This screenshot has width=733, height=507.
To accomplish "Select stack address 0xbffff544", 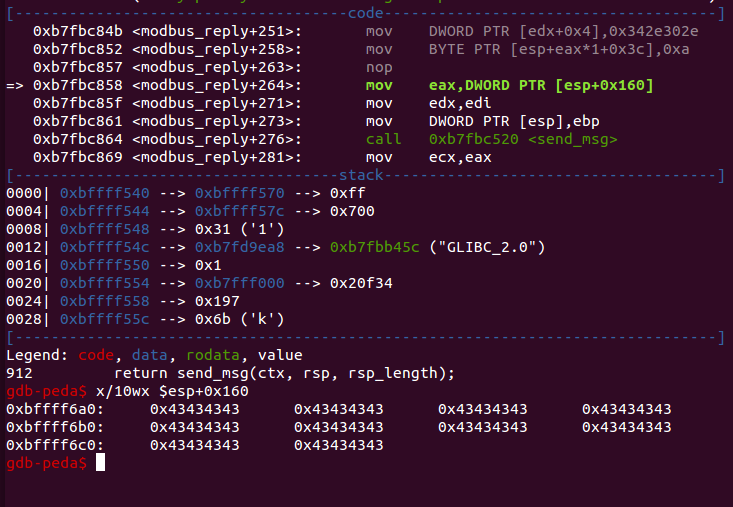I will point(105,211).
